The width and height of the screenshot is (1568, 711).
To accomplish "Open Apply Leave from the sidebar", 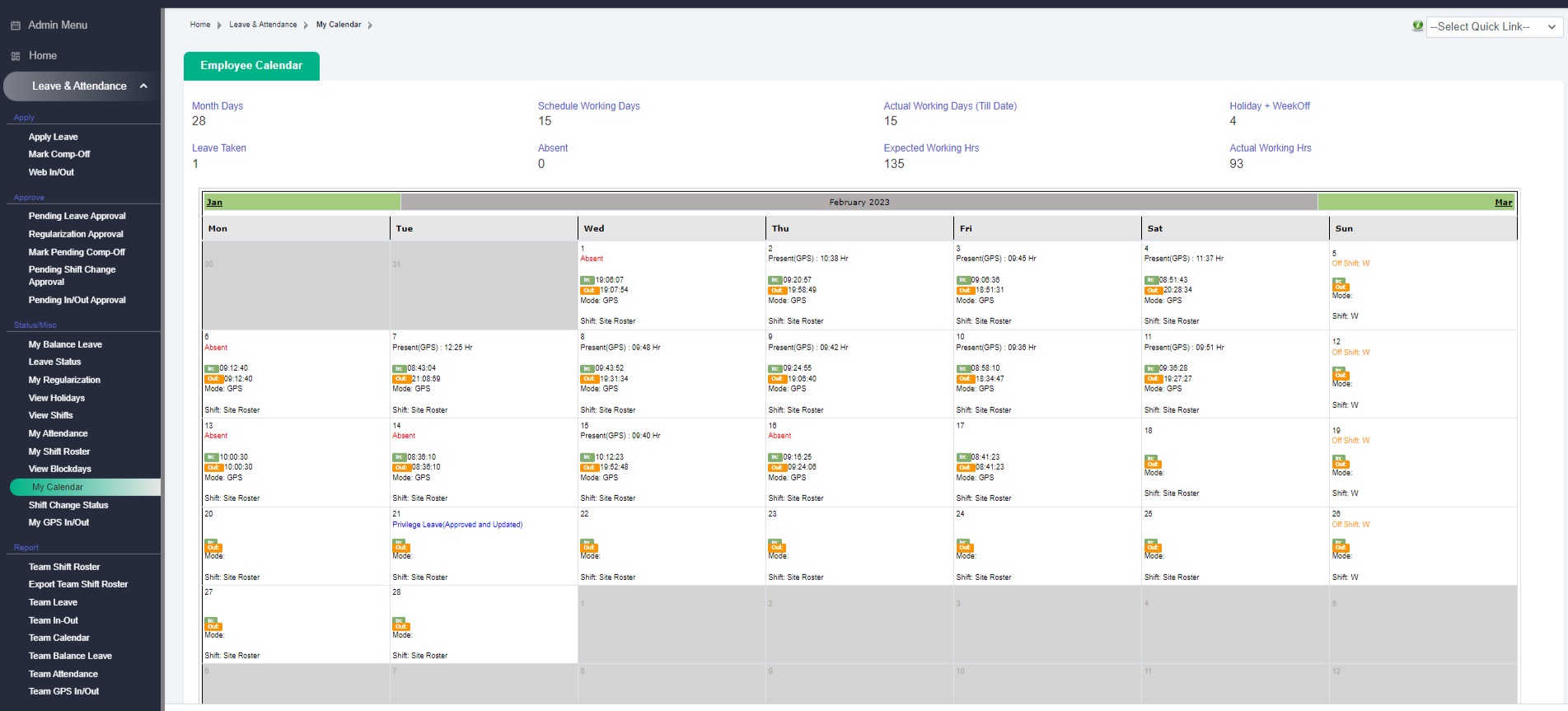I will coord(53,137).
